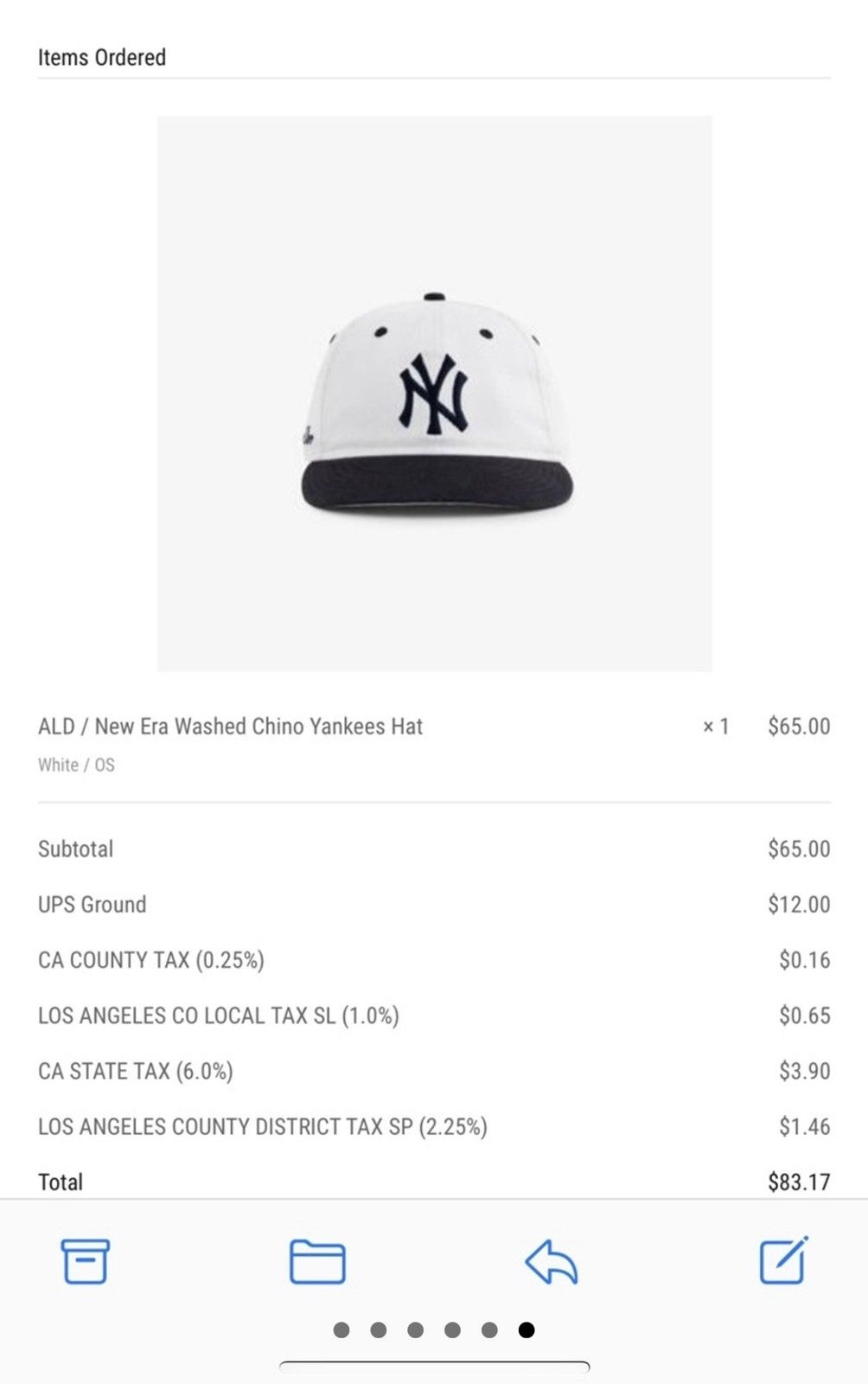This screenshot has width=868, height=1384.
Task: Open the Yankees hat product image
Action: [434, 394]
